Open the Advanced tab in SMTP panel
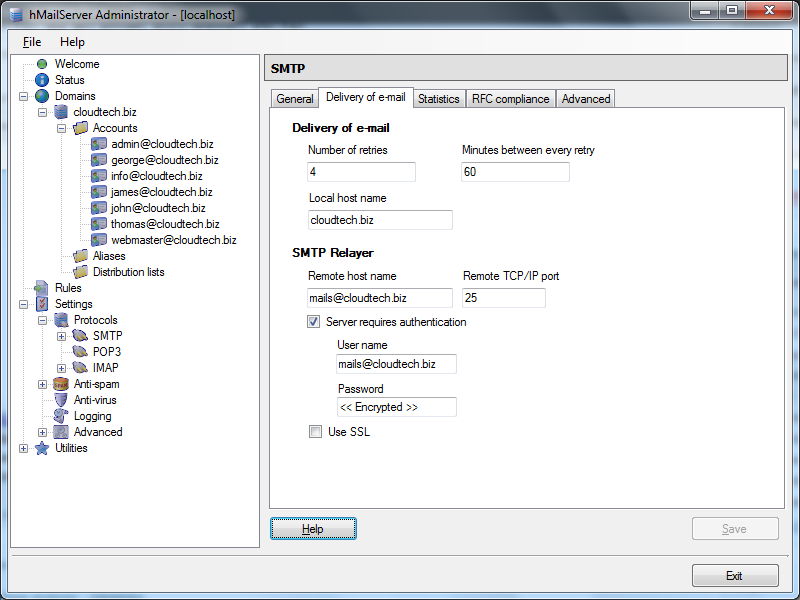This screenshot has width=800, height=600. click(x=586, y=98)
